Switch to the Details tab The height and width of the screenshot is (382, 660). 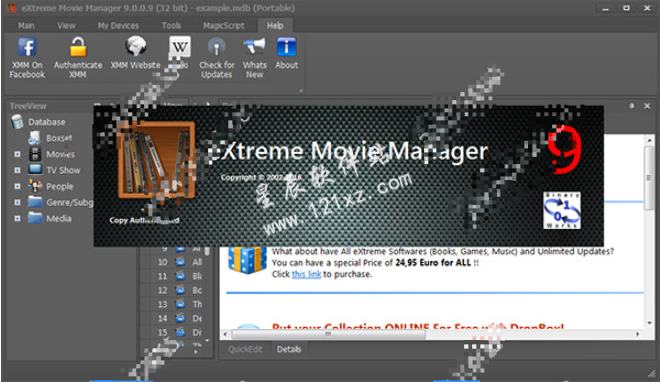click(x=289, y=349)
